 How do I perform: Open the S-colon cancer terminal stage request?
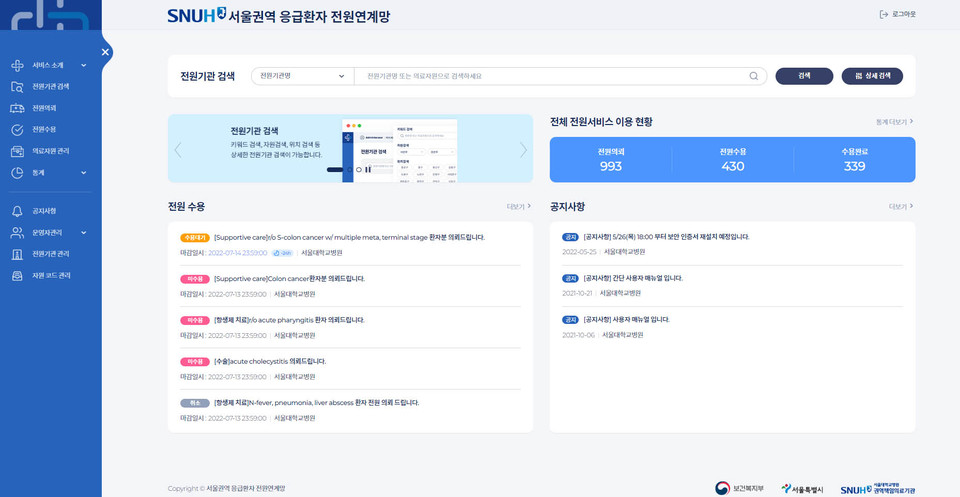click(x=350, y=237)
